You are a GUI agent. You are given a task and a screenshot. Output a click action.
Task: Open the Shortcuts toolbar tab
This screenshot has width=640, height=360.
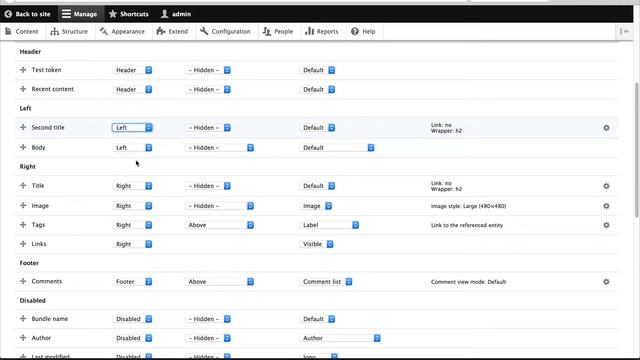point(129,14)
